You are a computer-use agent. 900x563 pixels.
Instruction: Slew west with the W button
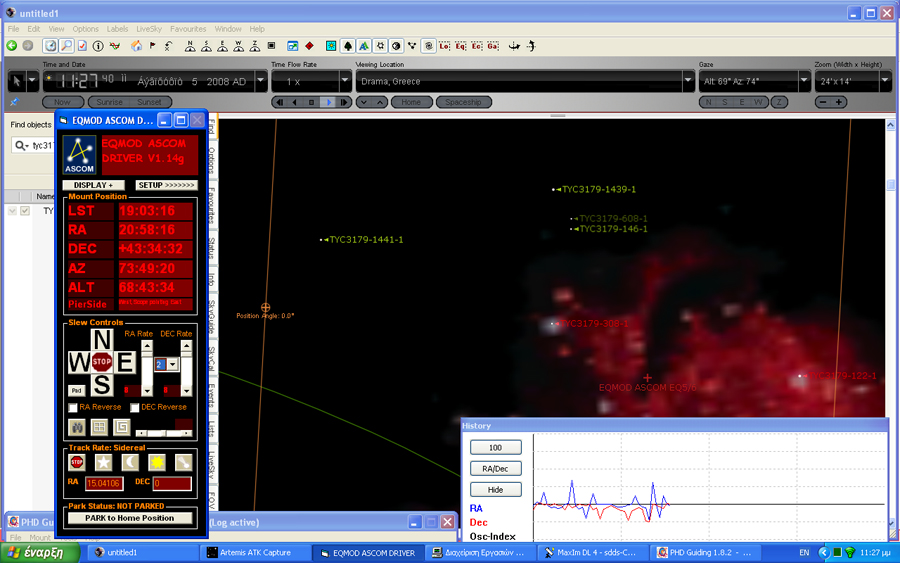click(x=79, y=362)
